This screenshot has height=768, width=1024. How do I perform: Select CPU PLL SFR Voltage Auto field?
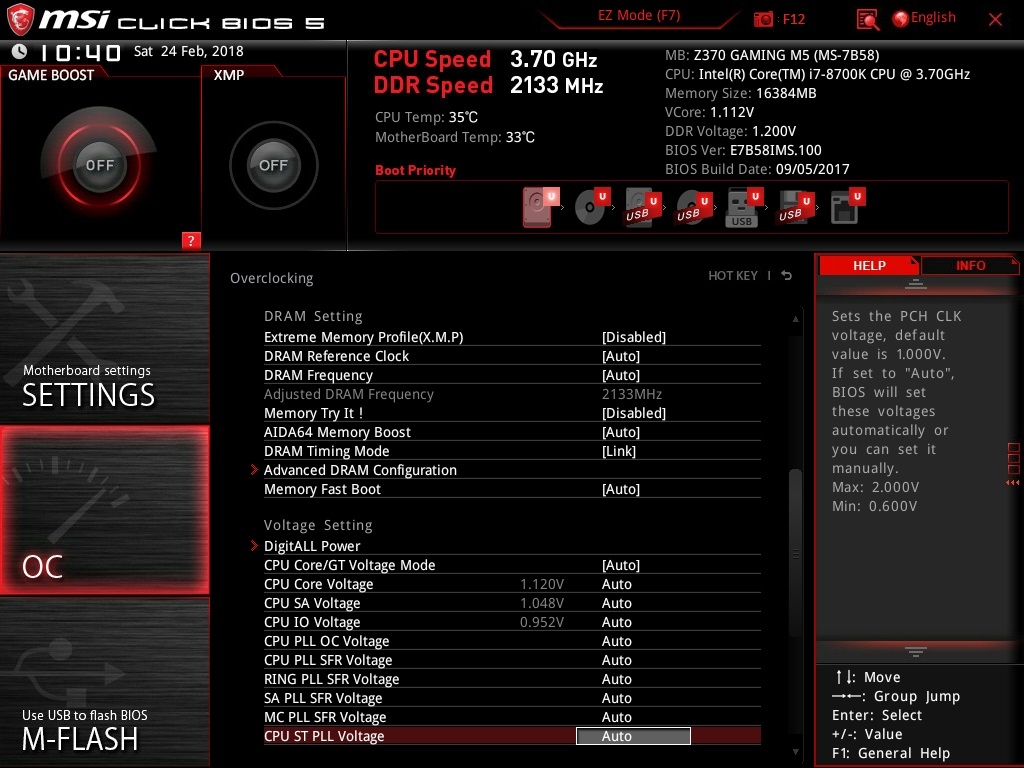(616, 660)
